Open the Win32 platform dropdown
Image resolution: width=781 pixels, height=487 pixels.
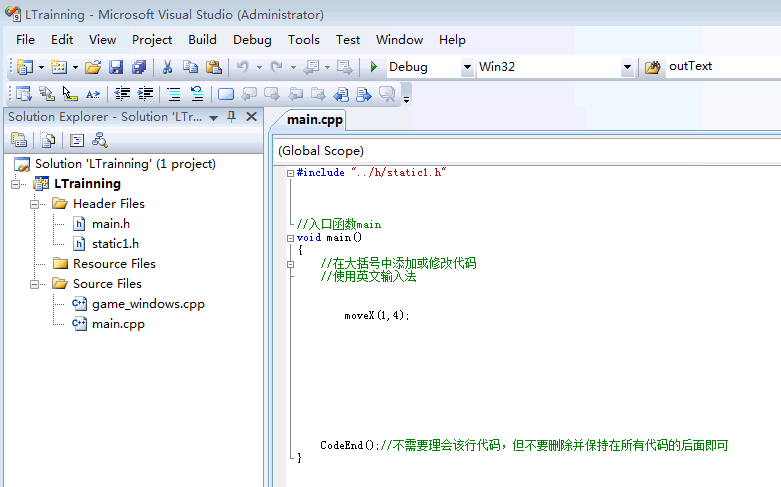coord(627,67)
